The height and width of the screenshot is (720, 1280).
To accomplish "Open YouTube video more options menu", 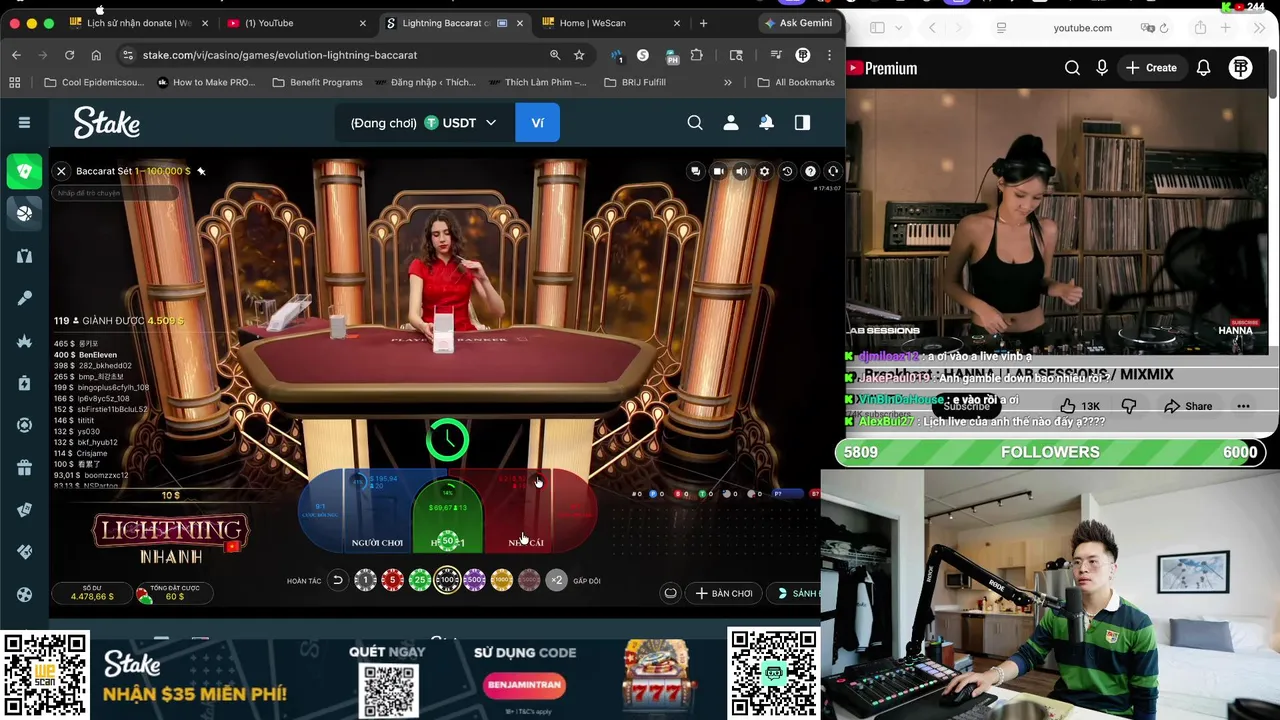I will (1243, 406).
